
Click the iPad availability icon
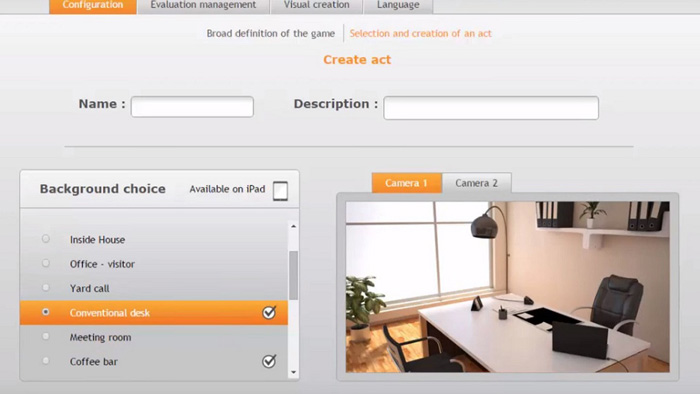(x=280, y=191)
